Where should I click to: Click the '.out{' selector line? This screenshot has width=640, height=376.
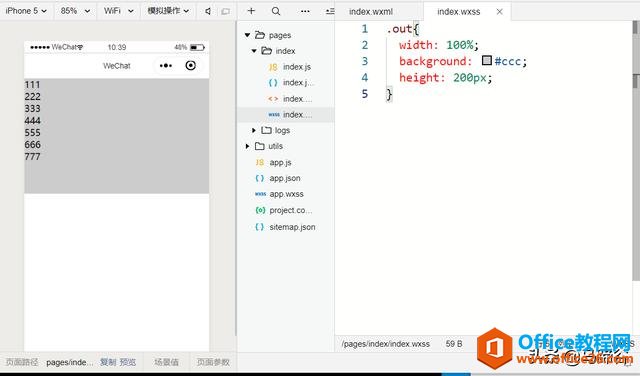point(402,29)
